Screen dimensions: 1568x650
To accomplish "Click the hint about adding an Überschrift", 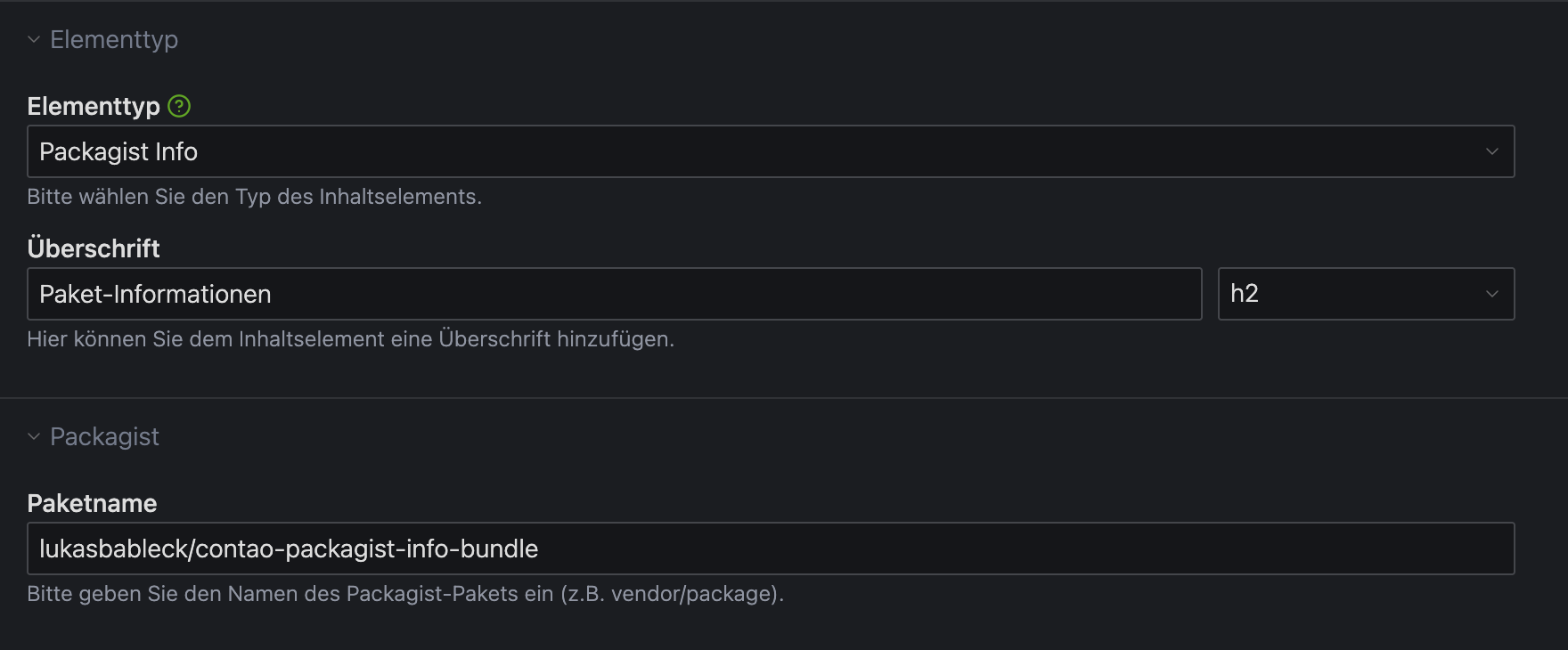I will pos(350,339).
